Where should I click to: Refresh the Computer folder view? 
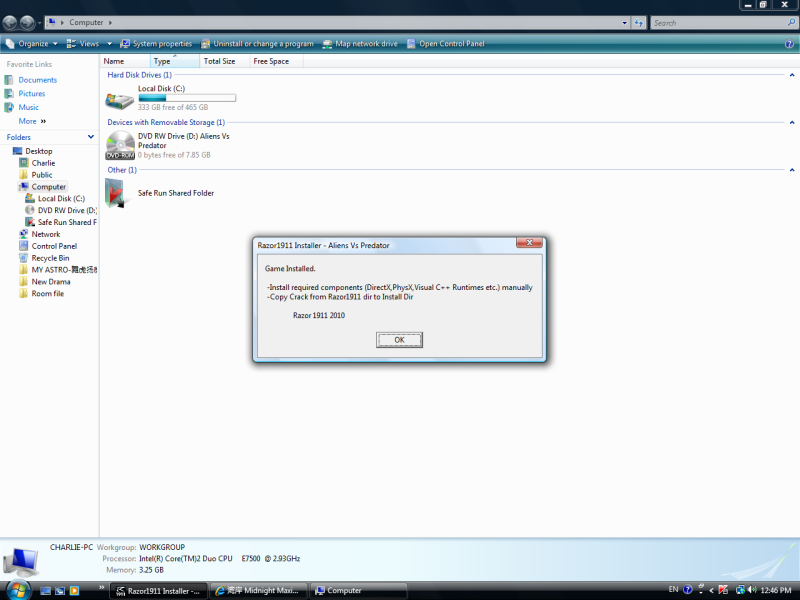click(x=639, y=23)
